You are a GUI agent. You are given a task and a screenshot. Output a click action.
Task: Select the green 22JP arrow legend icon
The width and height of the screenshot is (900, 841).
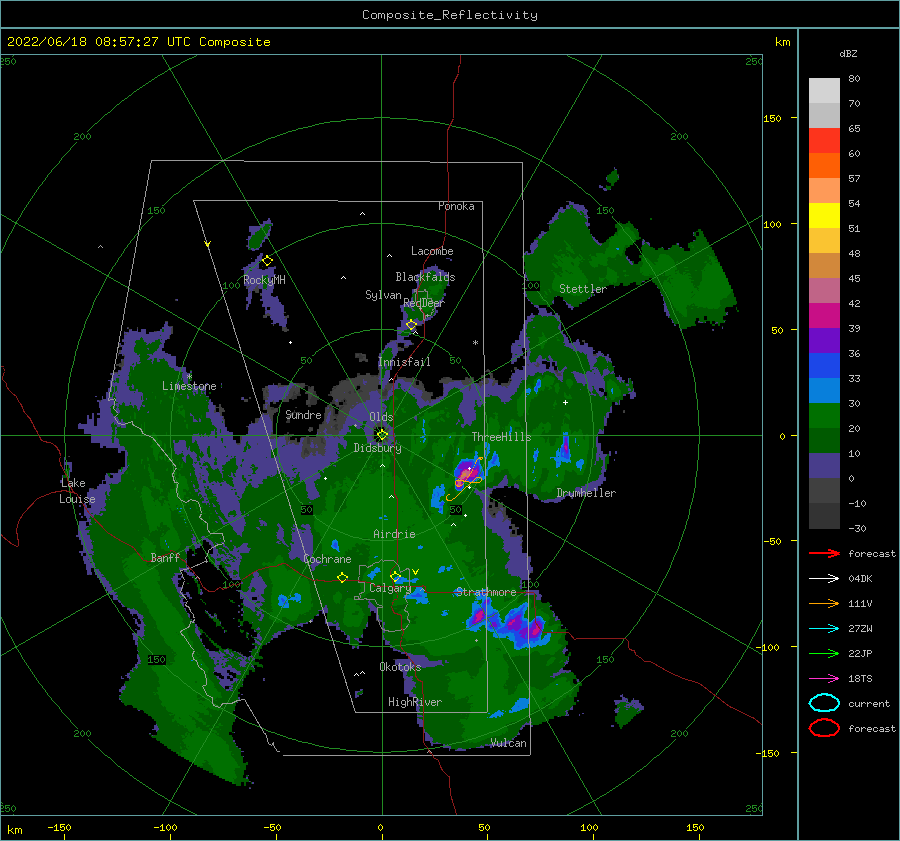click(824, 653)
